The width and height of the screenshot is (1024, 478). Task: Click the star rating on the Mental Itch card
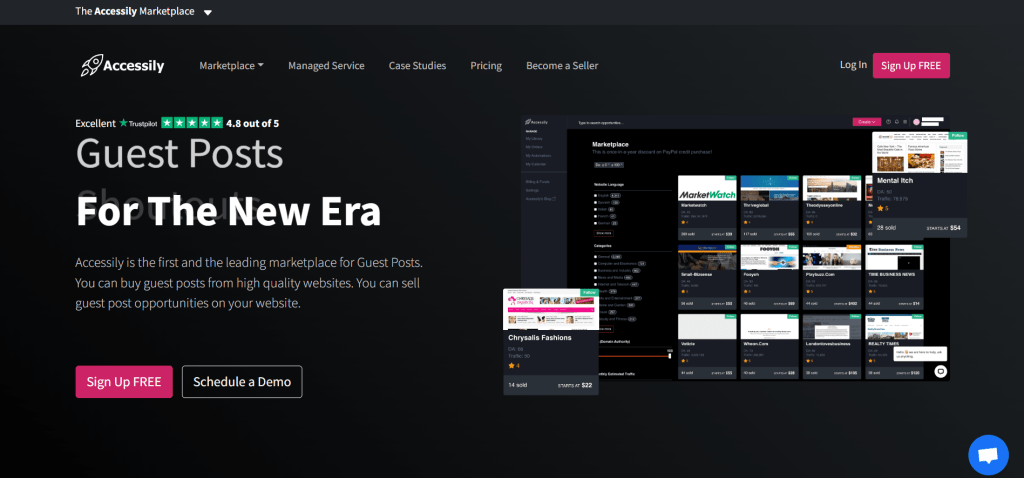(x=883, y=208)
